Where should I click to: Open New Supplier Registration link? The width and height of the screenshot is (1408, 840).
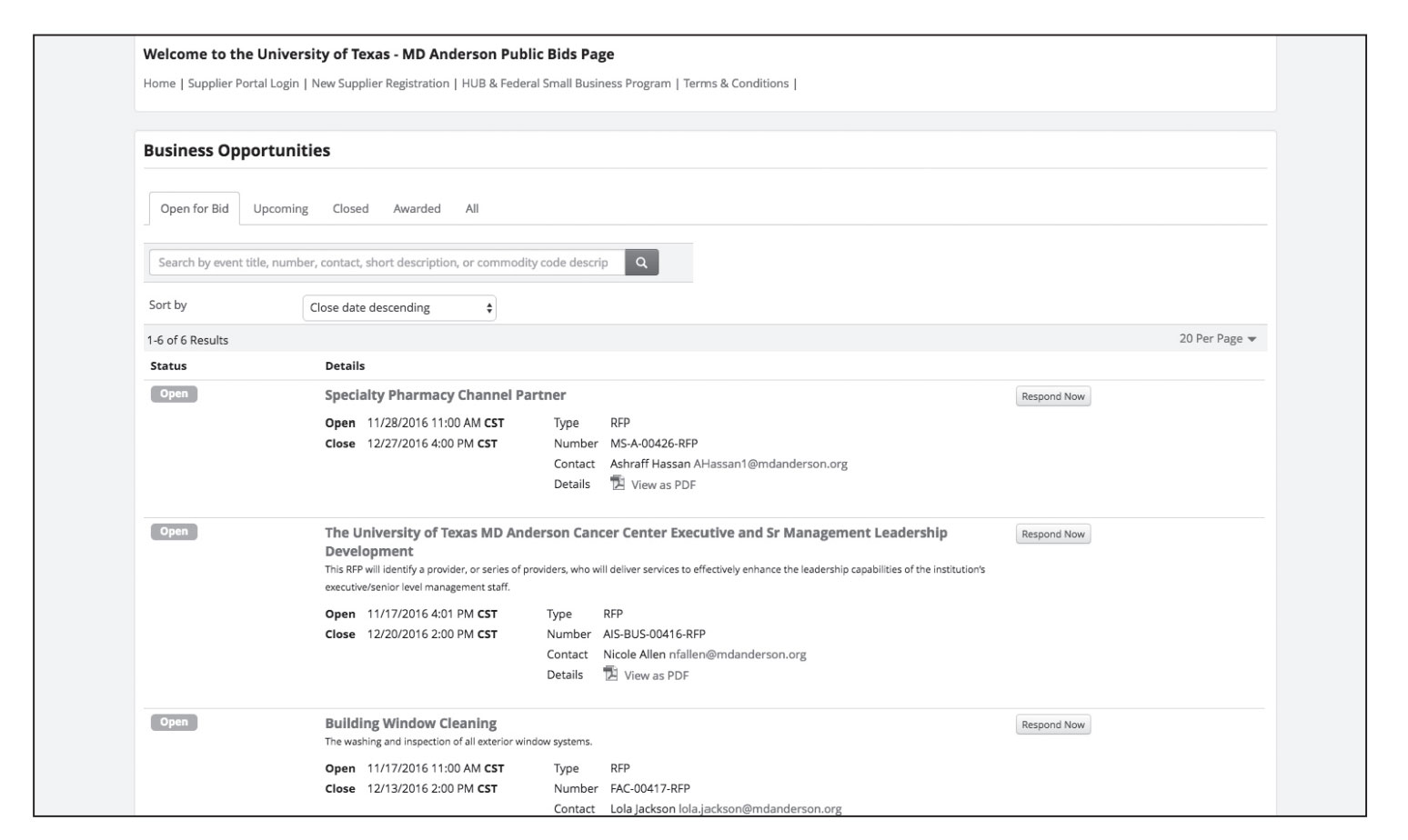click(x=380, y=83)
